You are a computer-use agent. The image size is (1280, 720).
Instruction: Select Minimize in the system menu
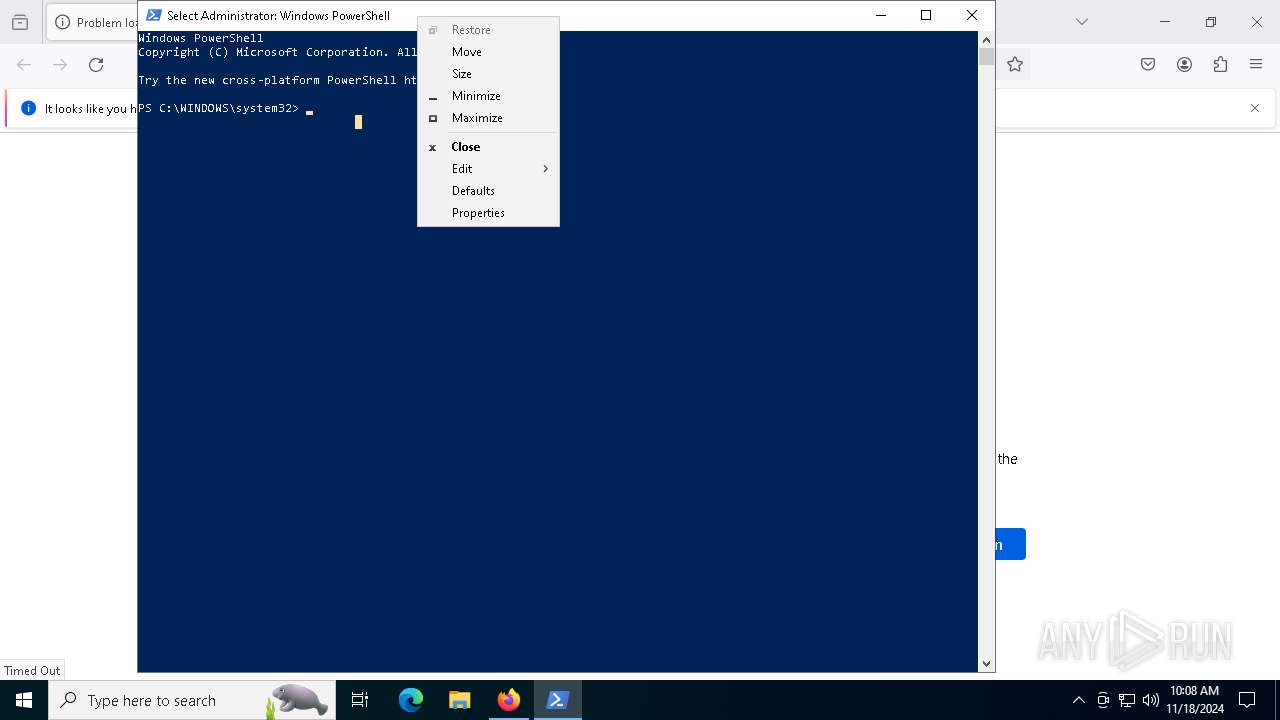point(488,96)
